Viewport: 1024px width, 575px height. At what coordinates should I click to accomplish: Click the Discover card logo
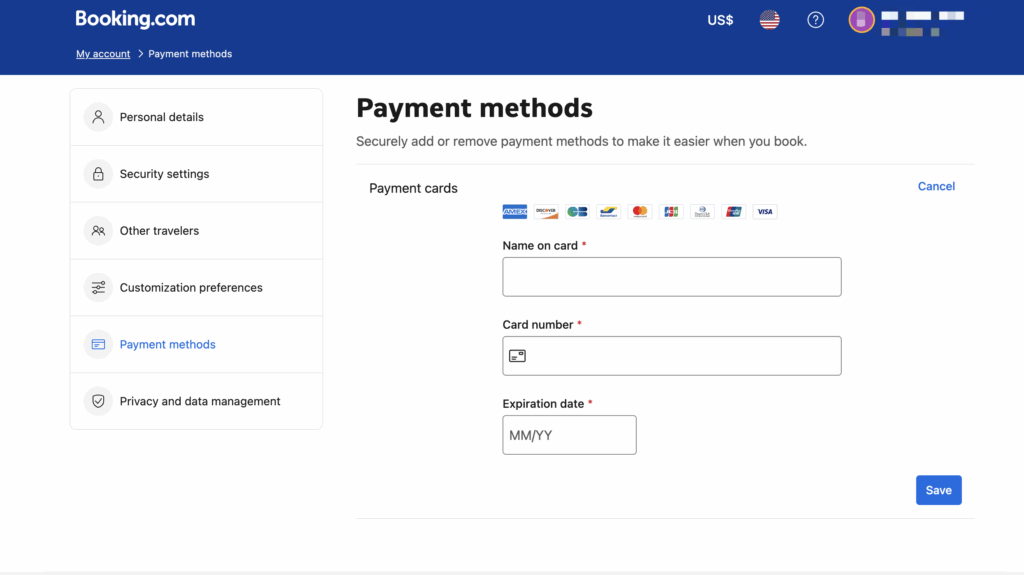click(x=546, y=212)
